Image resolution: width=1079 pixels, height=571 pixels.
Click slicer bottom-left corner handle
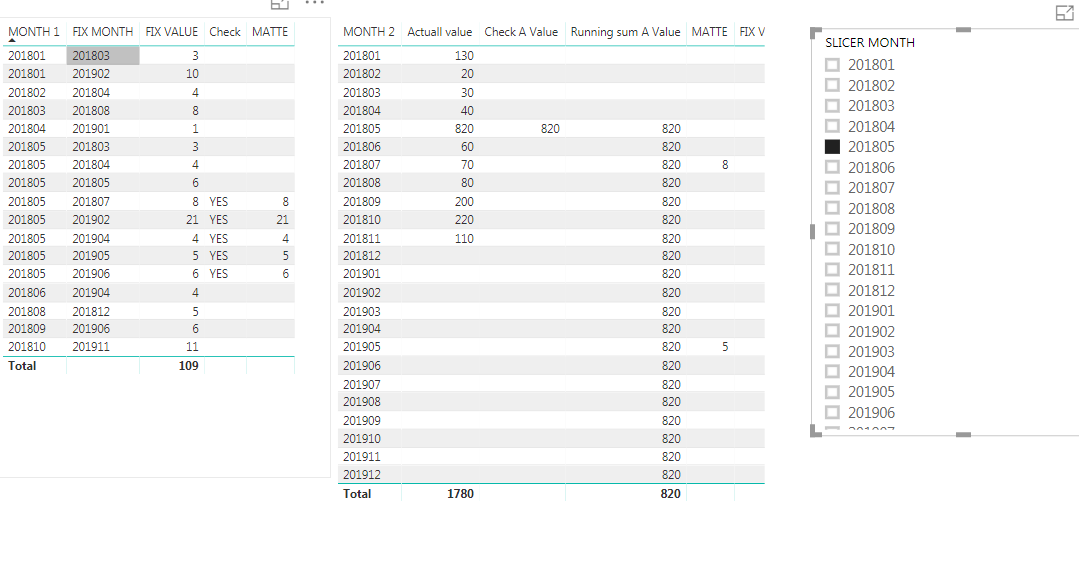coord(816,431)
